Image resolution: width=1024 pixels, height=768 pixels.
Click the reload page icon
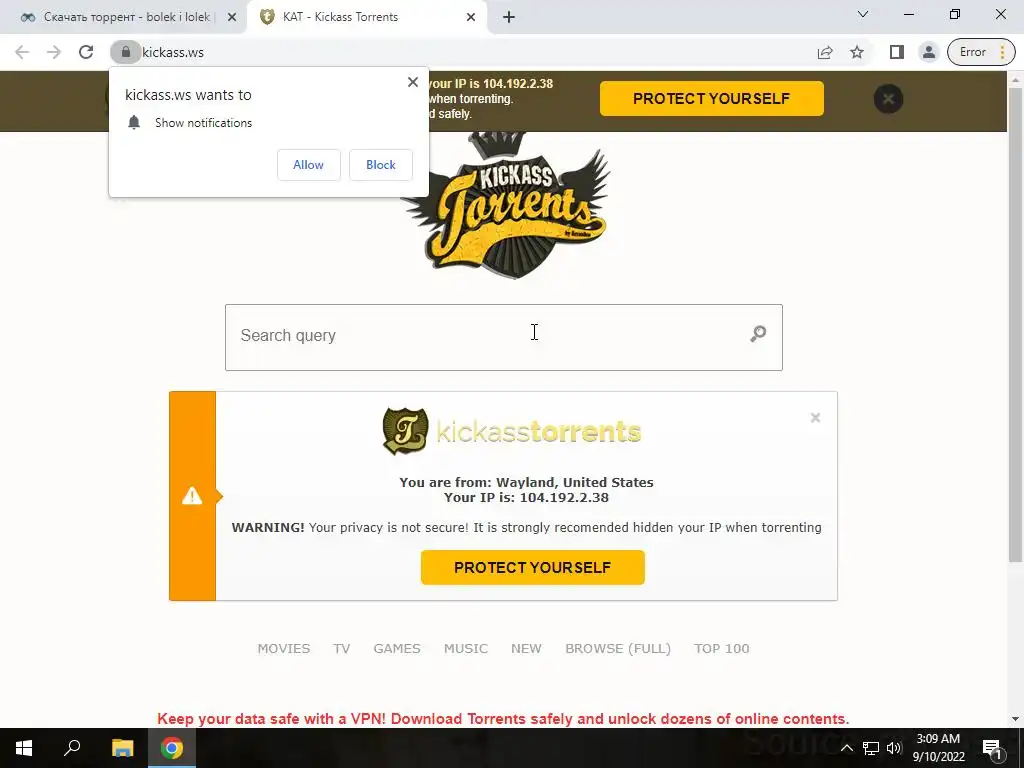coord(86,52)
